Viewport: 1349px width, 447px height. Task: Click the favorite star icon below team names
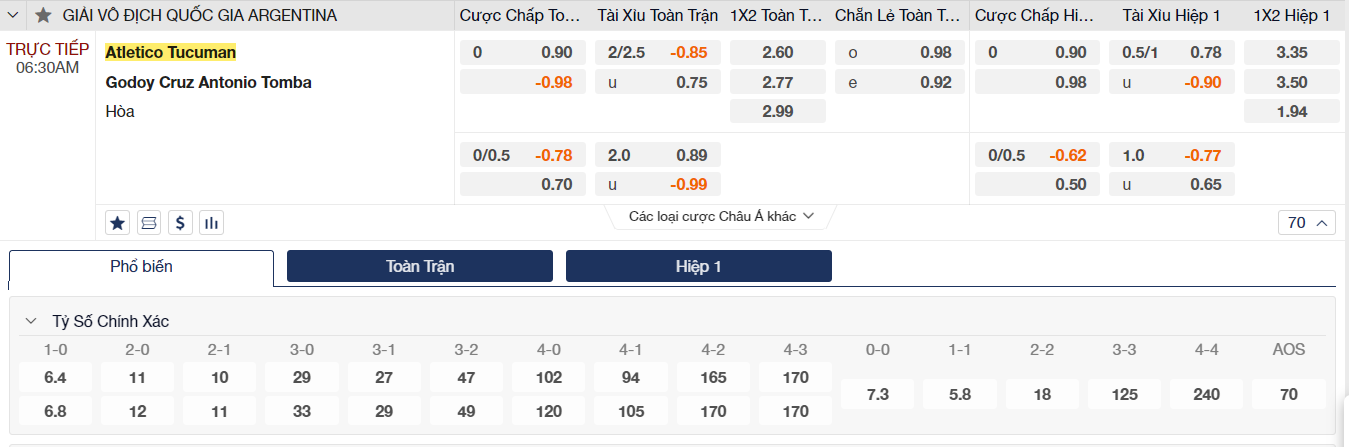point(118,222)
